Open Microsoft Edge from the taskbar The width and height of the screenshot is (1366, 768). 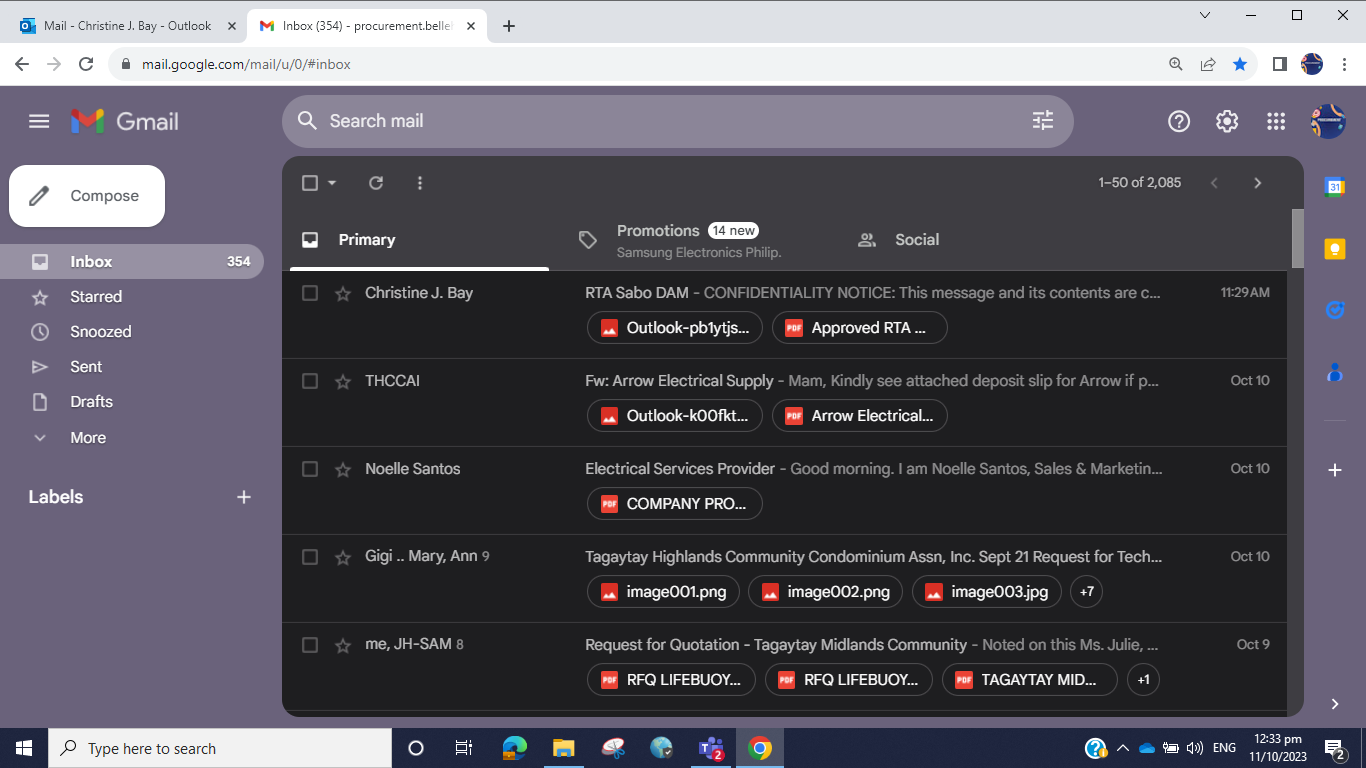point(515,748)
